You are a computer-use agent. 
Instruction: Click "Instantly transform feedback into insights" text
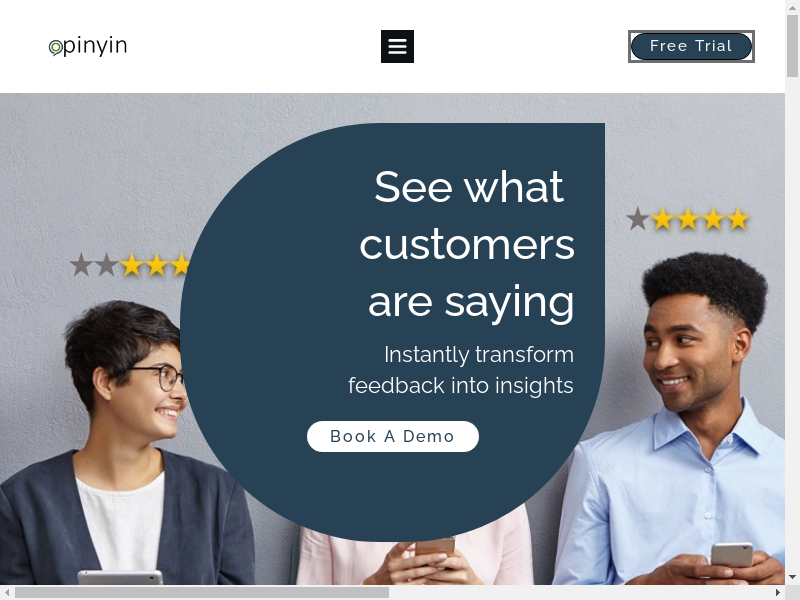pos(461,370)
